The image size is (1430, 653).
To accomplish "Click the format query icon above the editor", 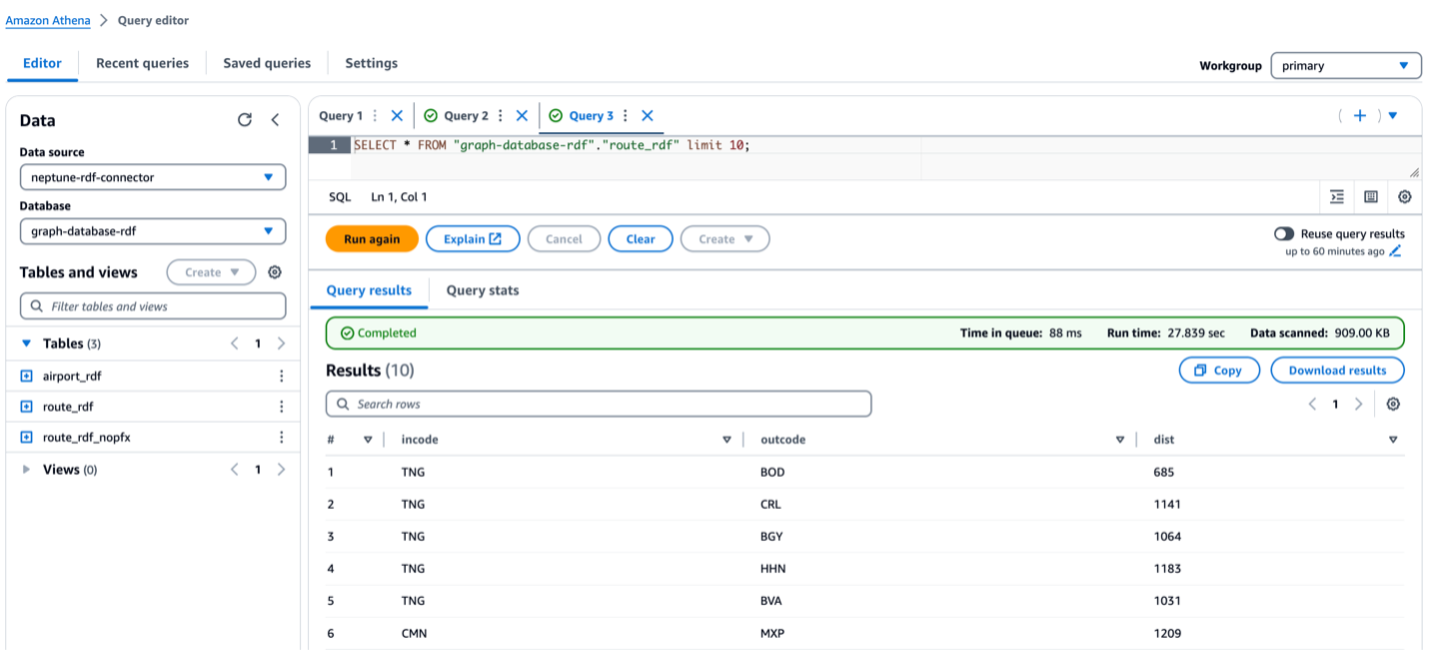I will tap(1337, 197).
